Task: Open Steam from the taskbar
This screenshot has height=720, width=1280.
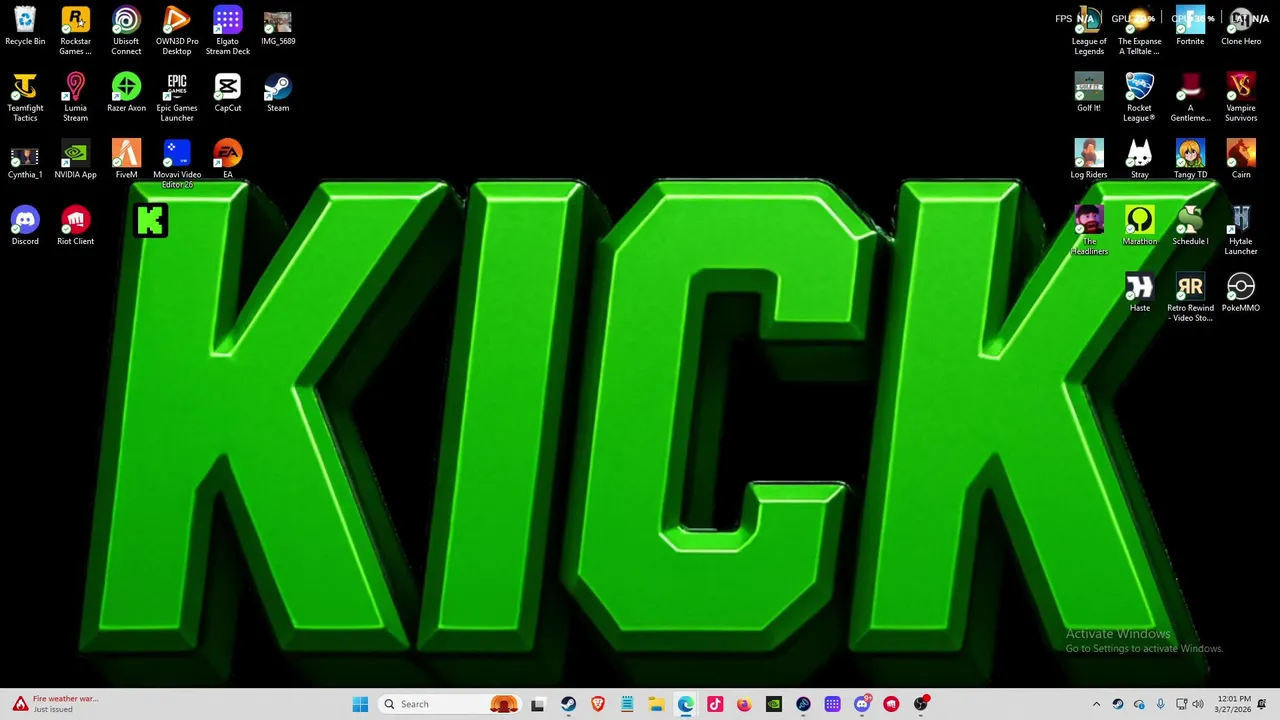Action: coord(568,704)
